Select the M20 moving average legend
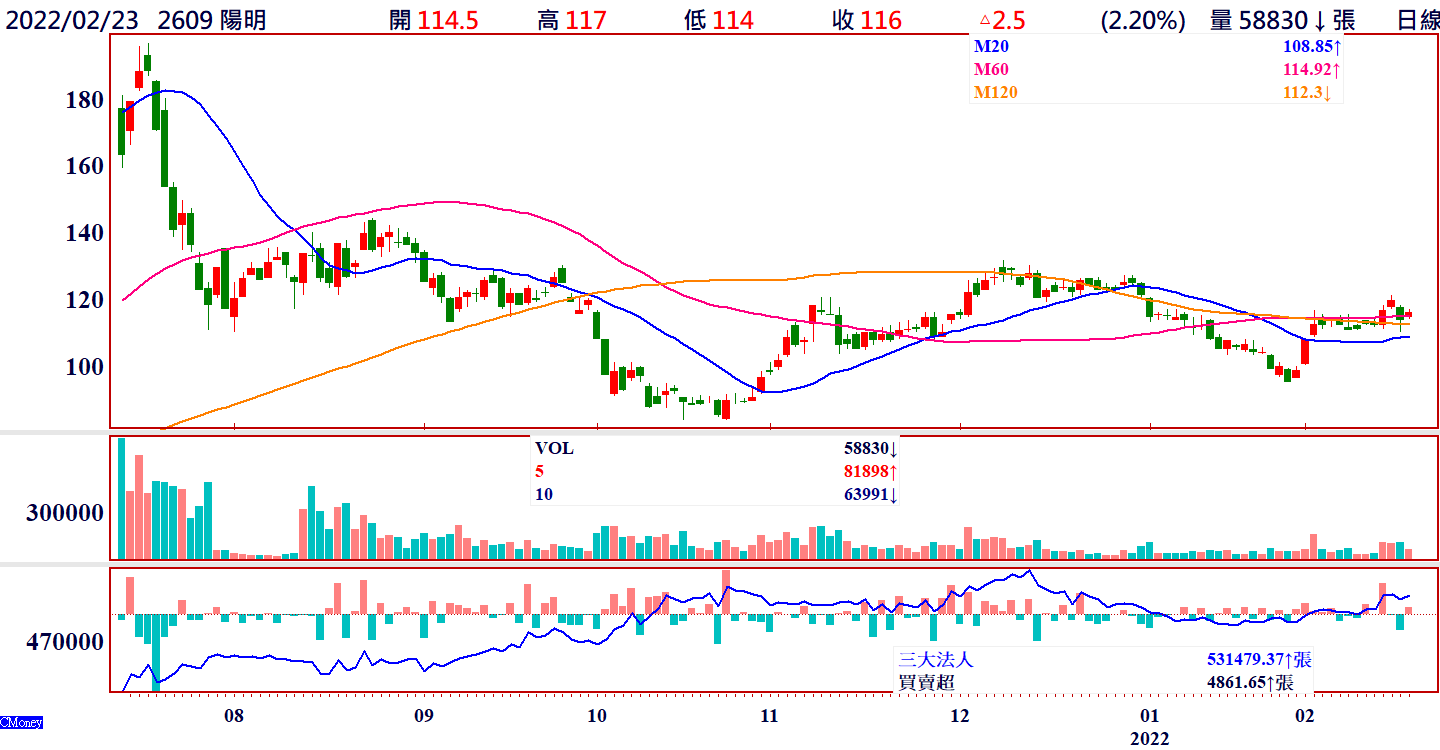Image resolution: width=1440 pixels, height=750 pixels. (992, 46)
